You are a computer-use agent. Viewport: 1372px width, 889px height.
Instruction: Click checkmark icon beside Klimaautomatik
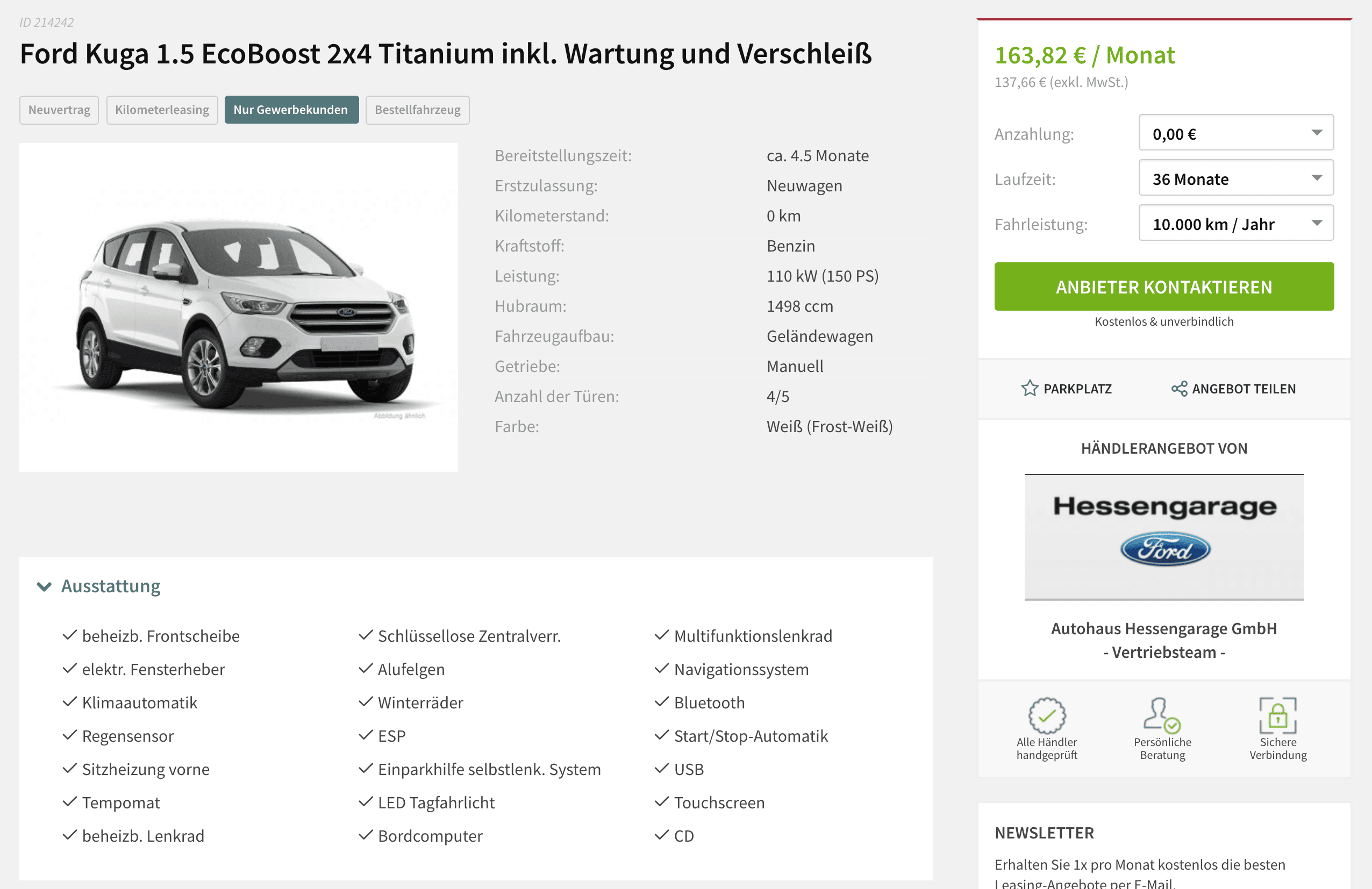70,702
